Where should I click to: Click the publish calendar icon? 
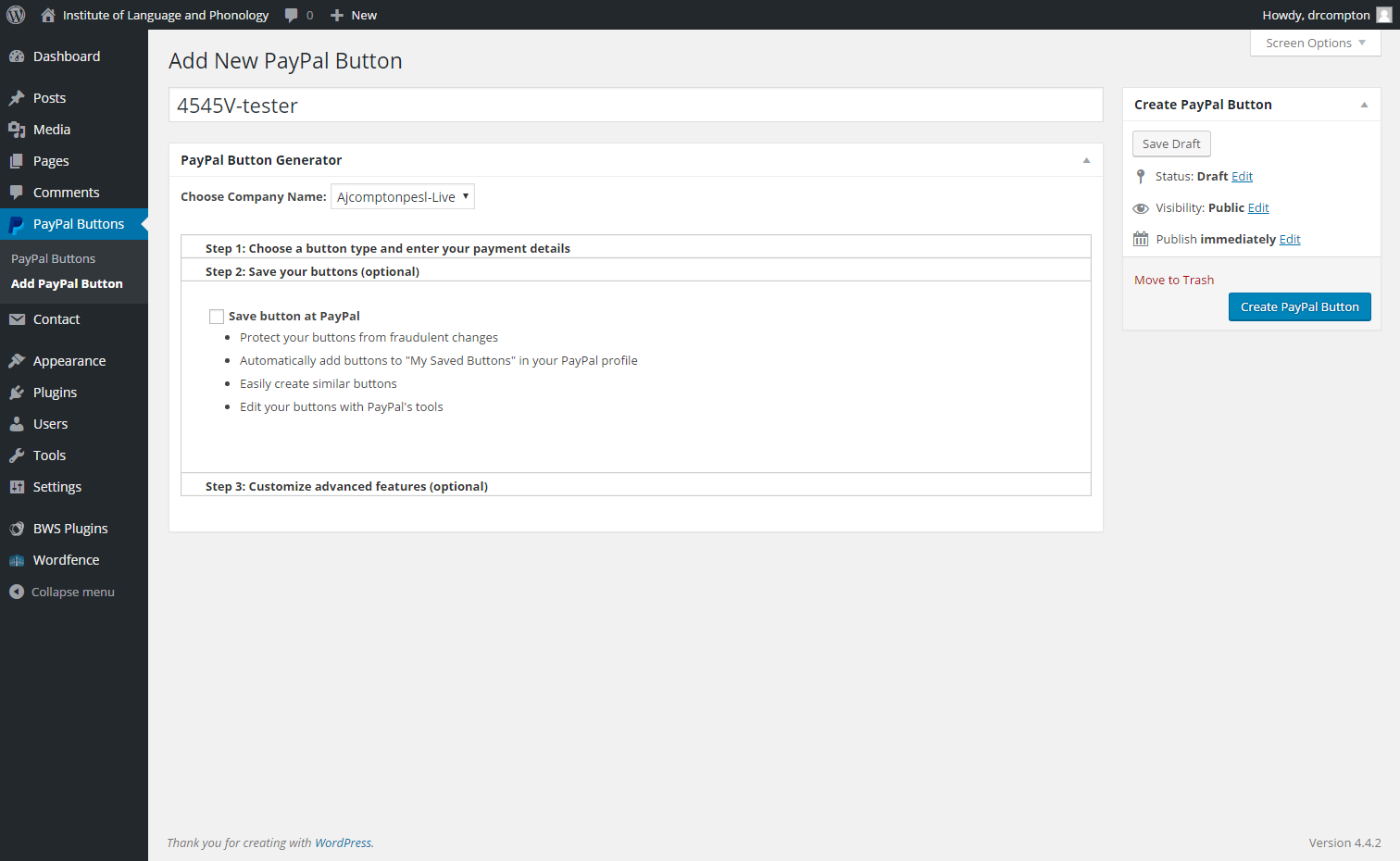pyautogui.click(x=1141, y=239)
